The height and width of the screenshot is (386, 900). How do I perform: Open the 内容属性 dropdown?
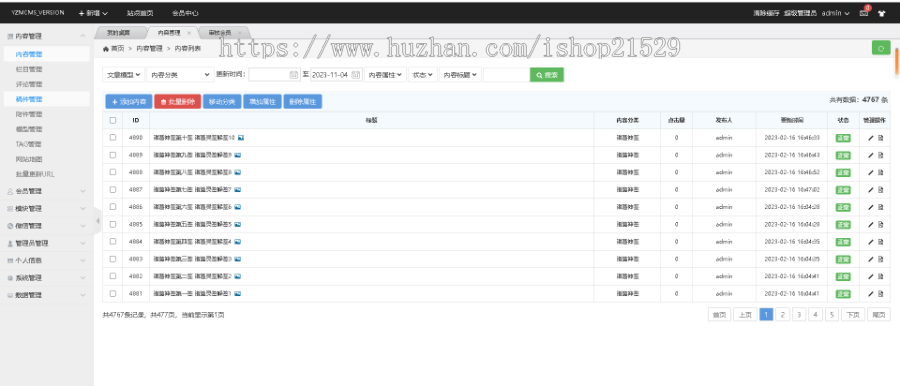point(385,75)
